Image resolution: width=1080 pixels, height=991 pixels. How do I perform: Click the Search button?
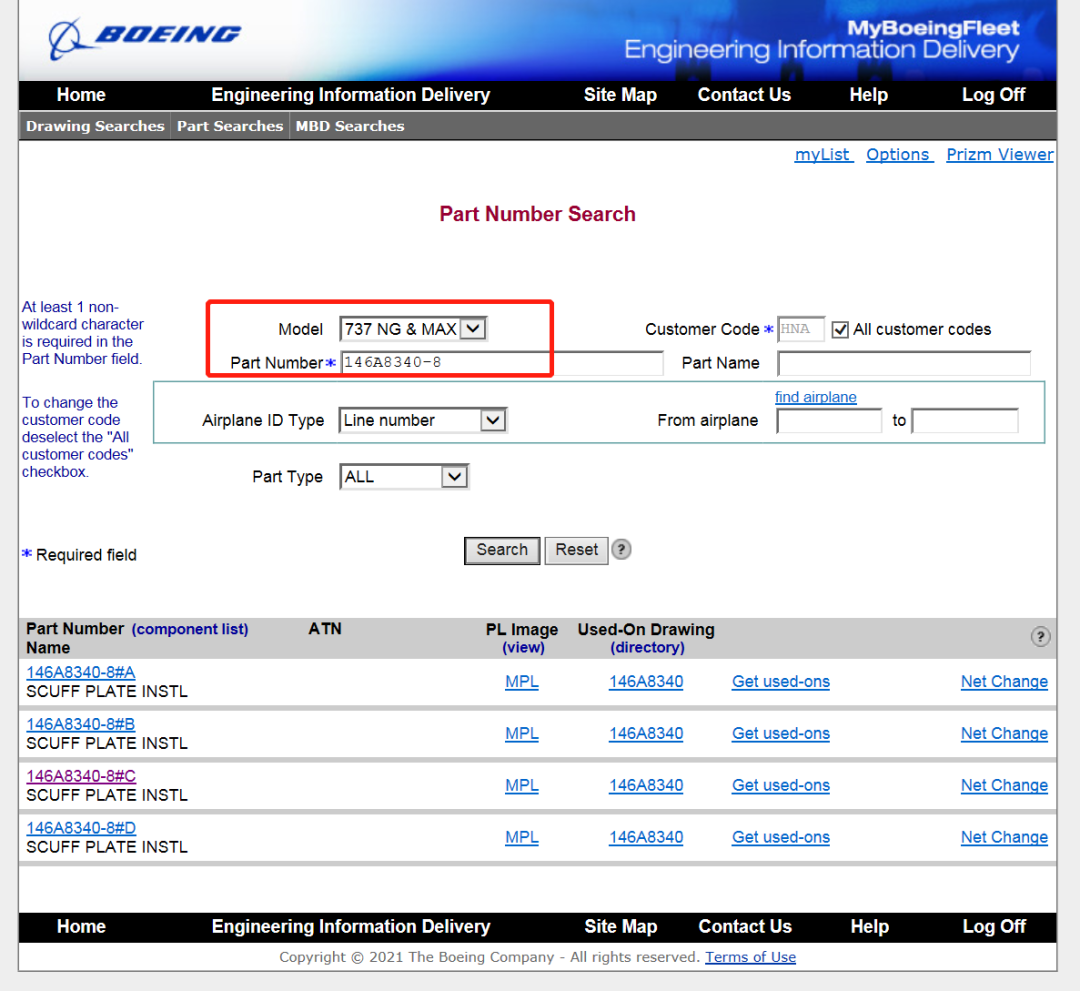click(x=502, y=550)
